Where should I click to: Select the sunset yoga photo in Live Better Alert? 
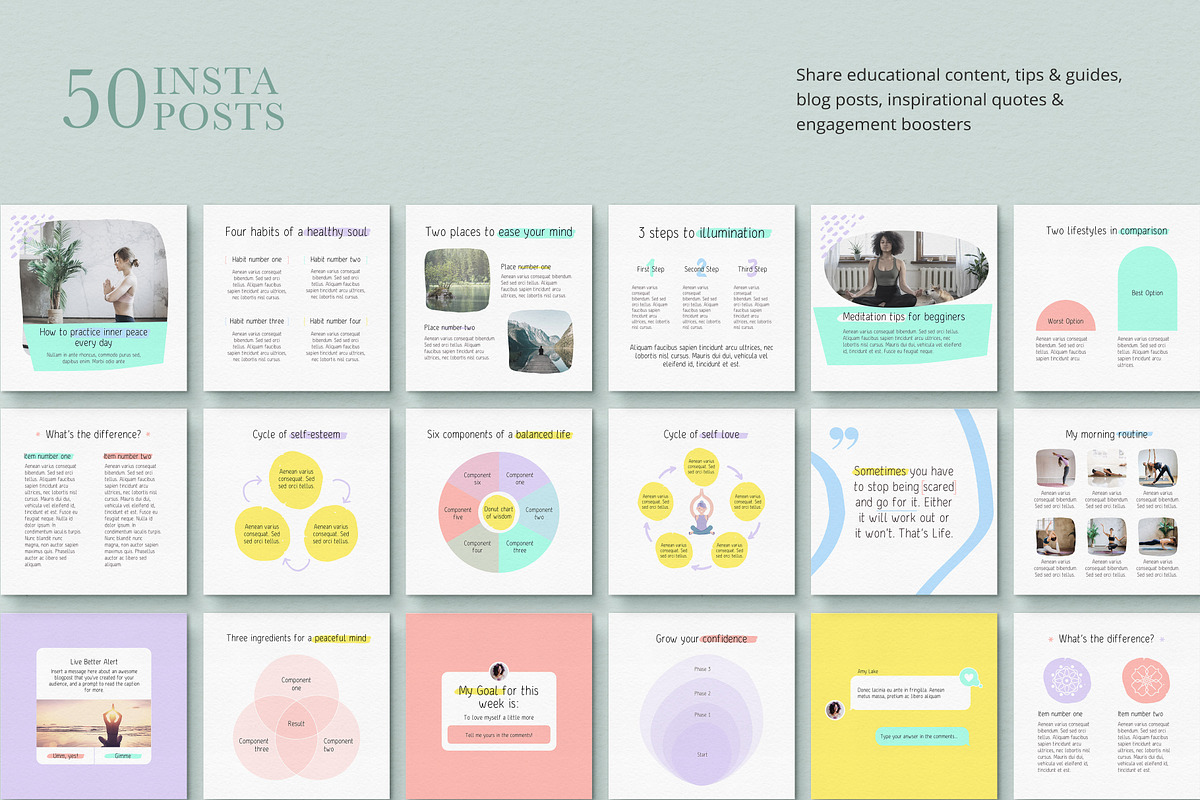coord(94,725)
